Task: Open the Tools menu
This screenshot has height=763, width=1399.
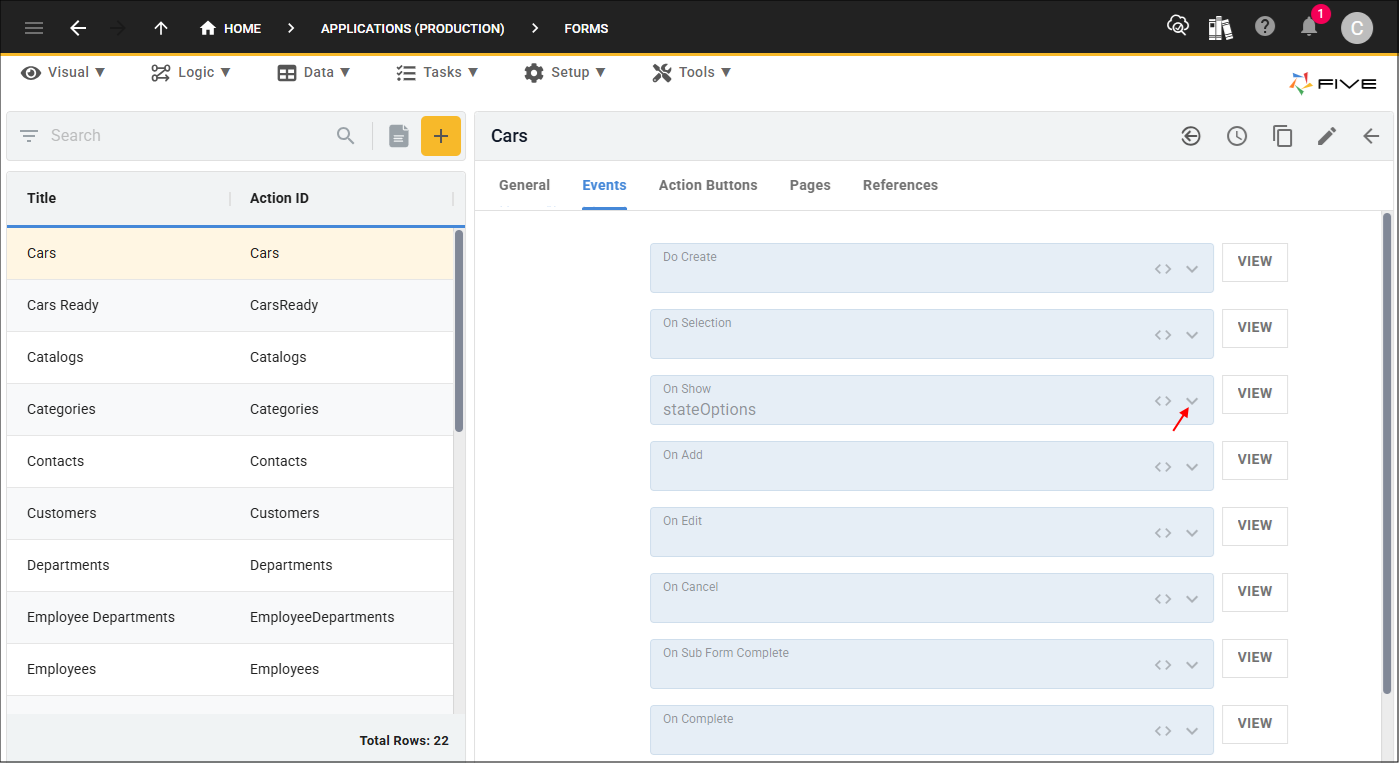Action: tap(692, 72)
